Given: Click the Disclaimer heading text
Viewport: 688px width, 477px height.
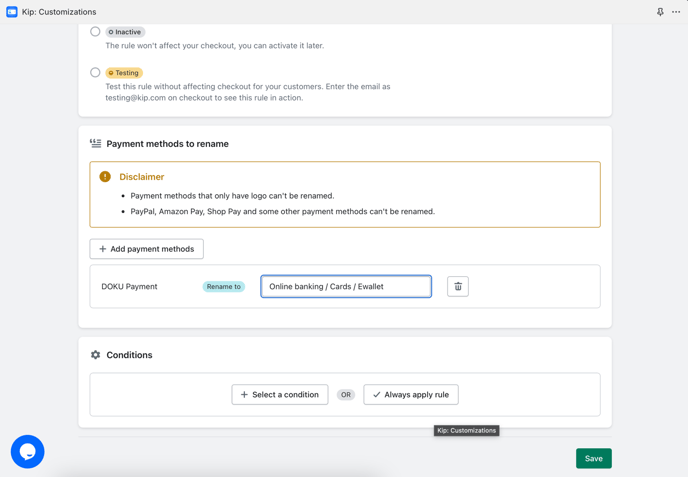Looking at the screenshot, I should coord(142,177).
